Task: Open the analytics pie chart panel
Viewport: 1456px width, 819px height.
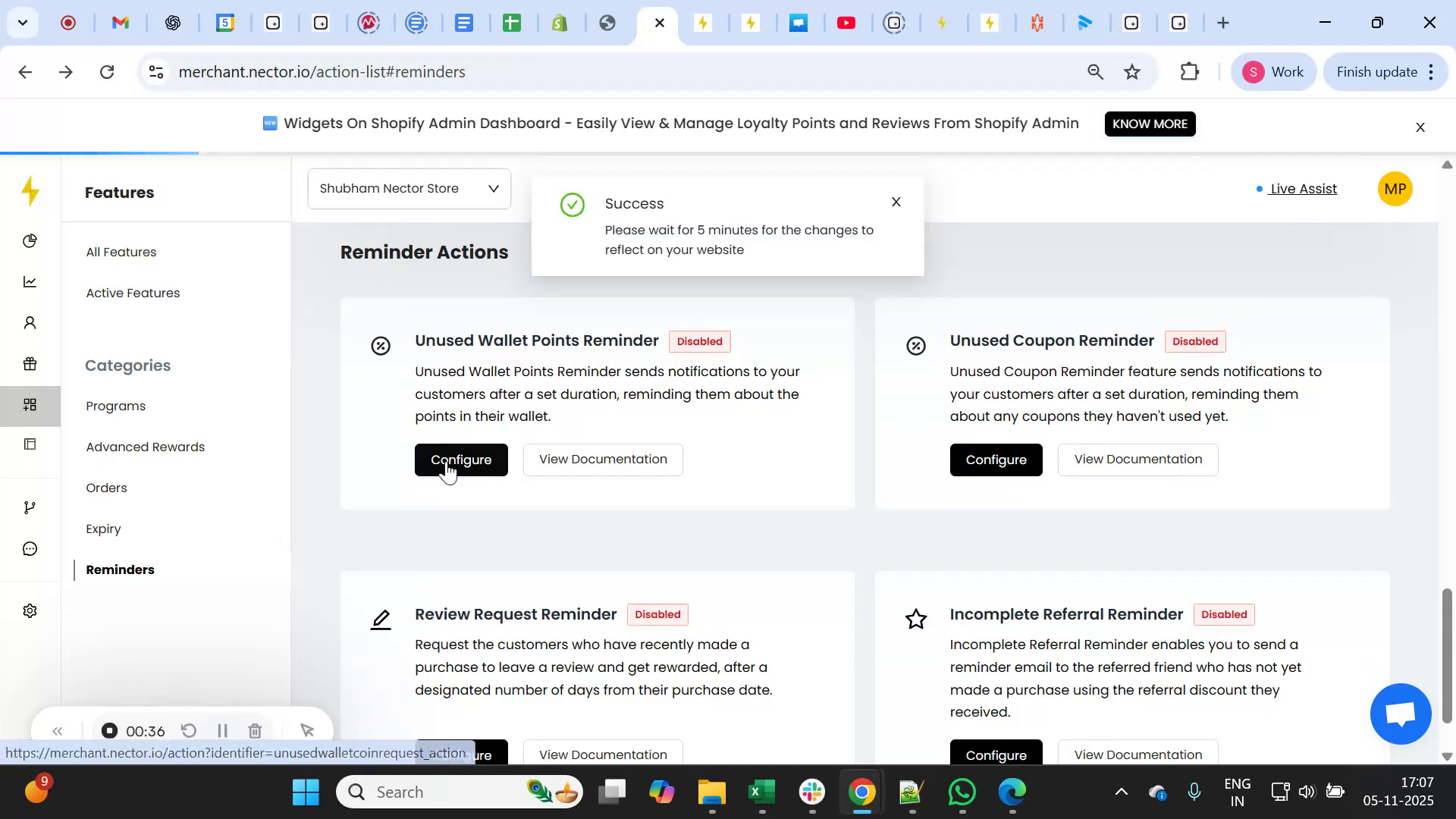Action: [x=30, y=240]
